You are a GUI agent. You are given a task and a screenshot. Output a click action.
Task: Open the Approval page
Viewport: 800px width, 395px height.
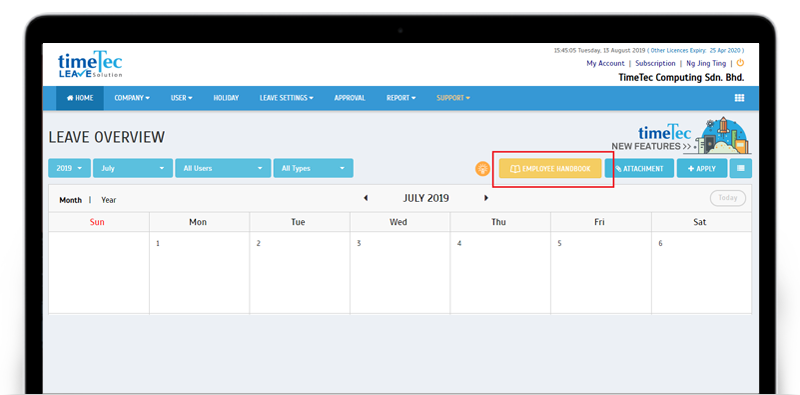click(349, 98)
